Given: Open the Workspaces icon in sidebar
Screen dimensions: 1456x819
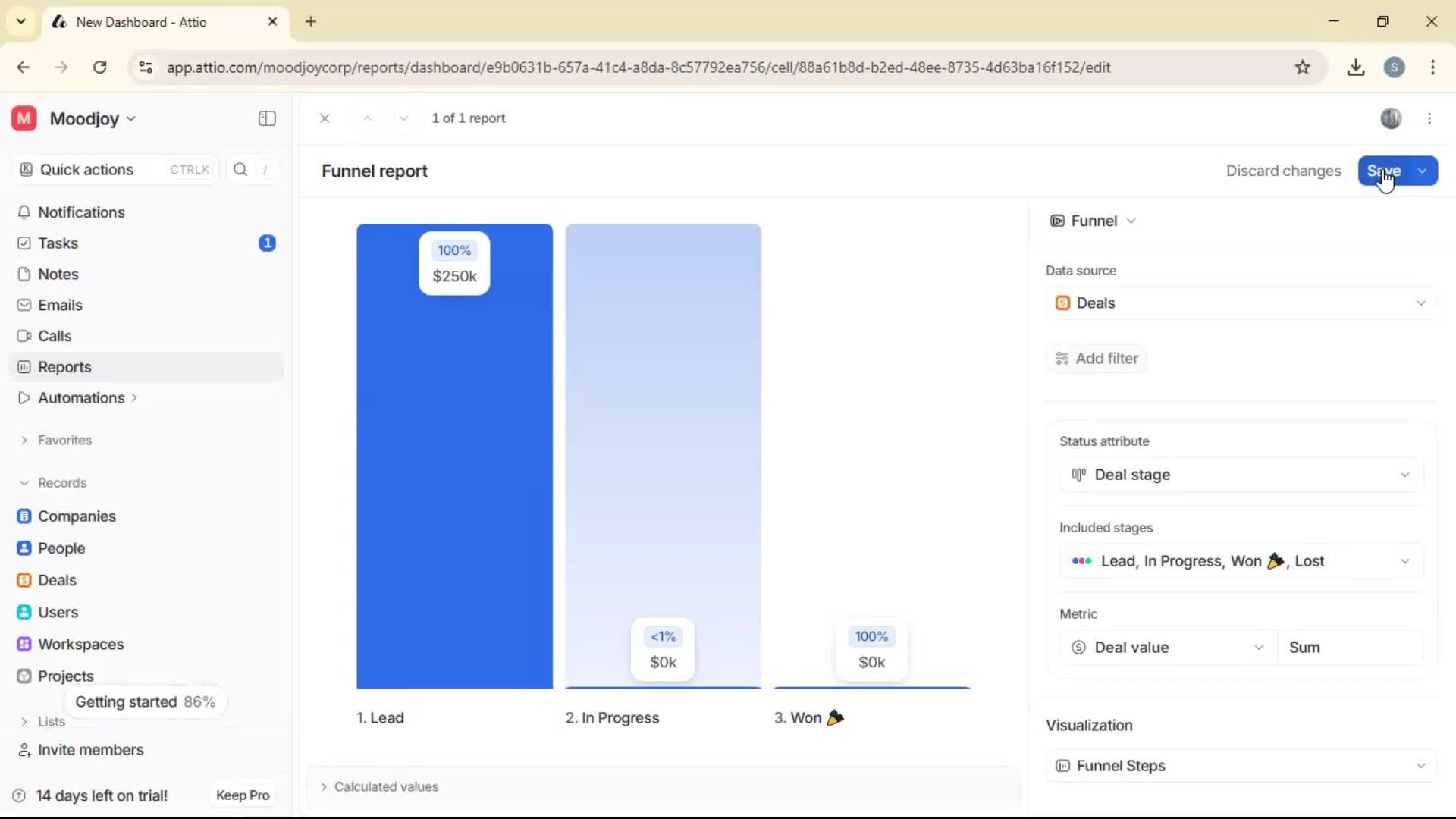Looking at the screenshot, I should pyautogui.click(x=24, y=644).
